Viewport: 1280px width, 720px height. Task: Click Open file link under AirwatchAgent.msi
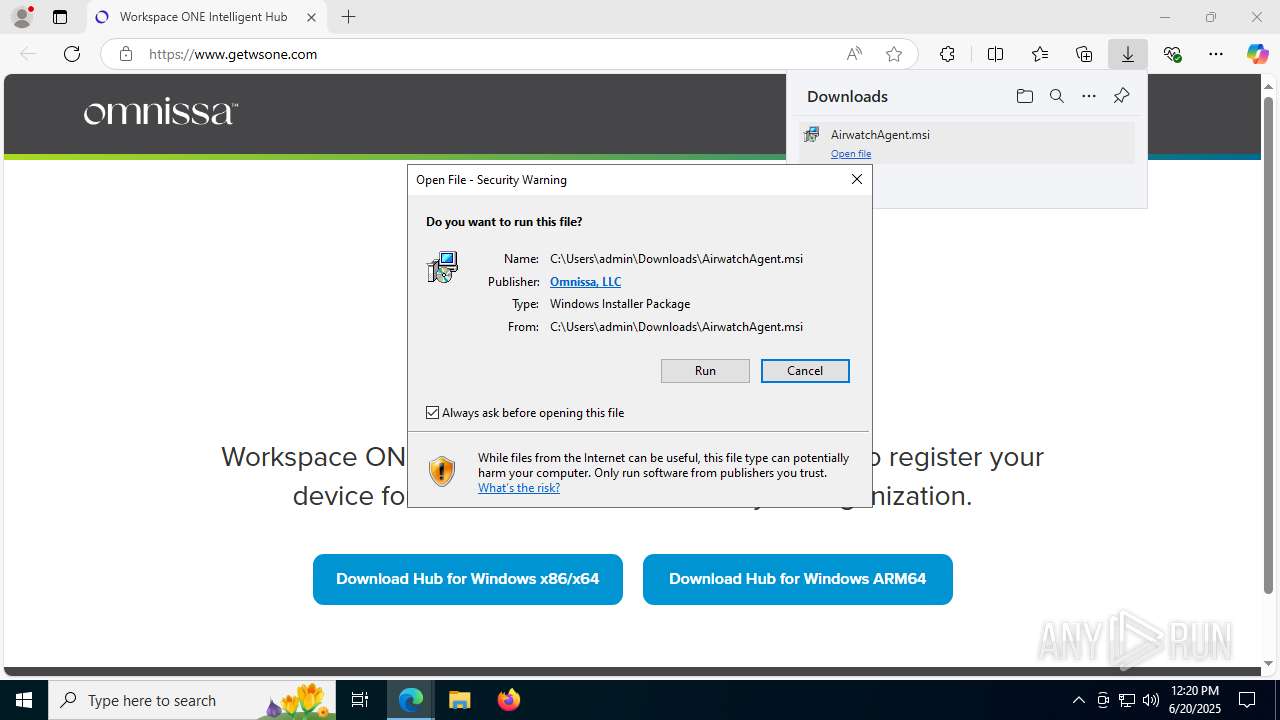click(x=851, y=154)
